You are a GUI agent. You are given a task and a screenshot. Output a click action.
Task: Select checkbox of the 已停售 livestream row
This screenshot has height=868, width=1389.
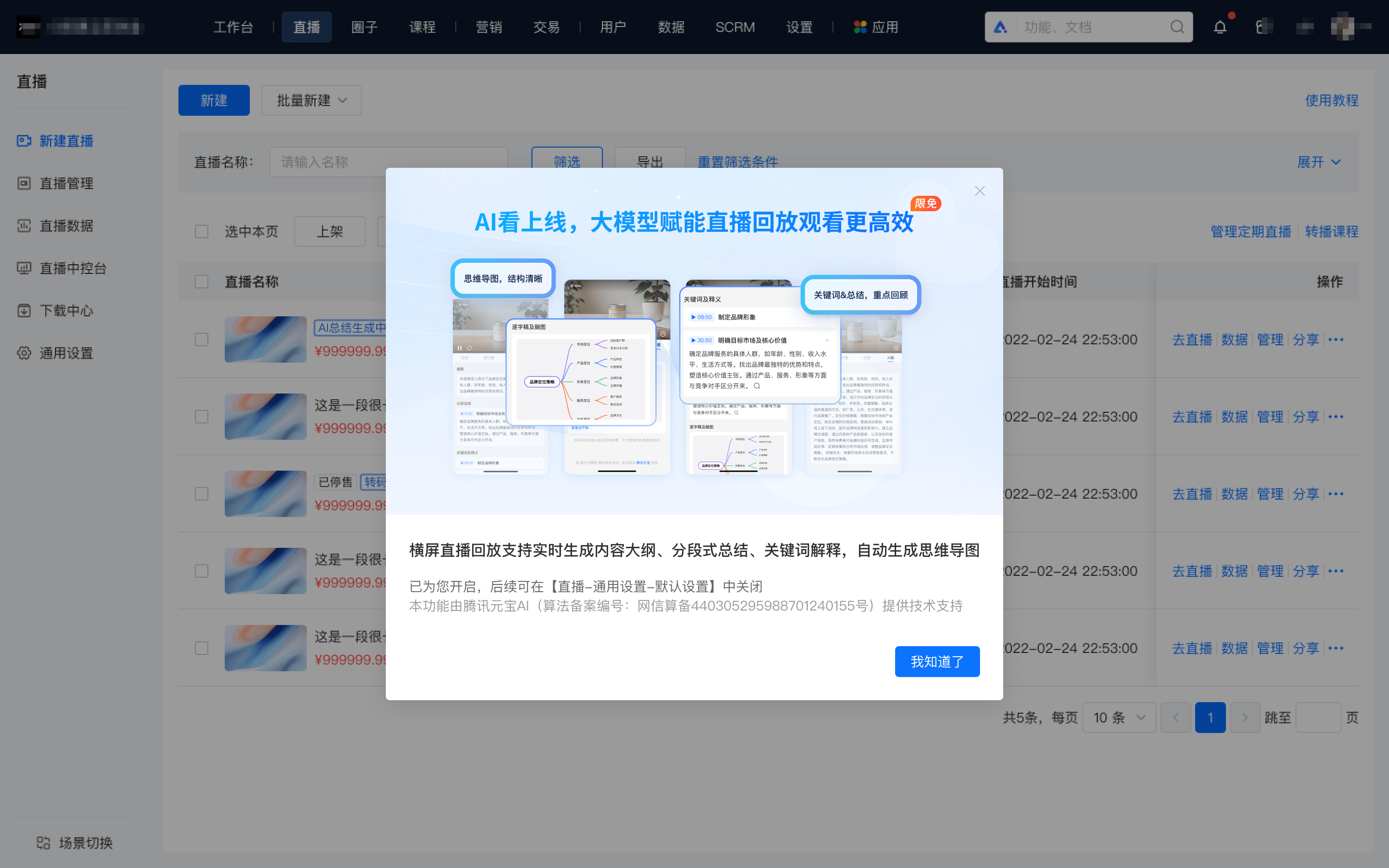tap(202, 494)
